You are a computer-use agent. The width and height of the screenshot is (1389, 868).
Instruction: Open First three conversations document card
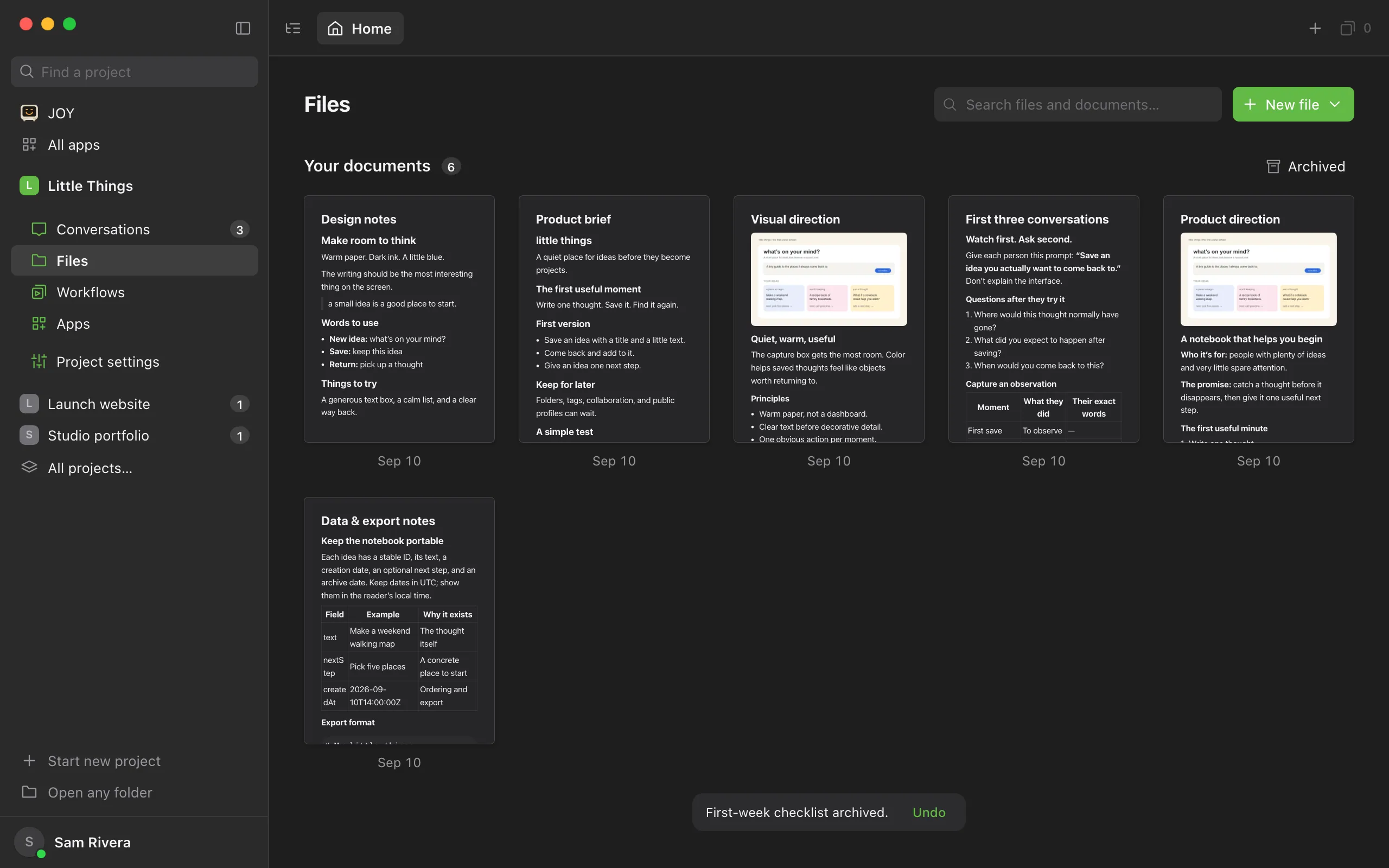(x=1043, y=318)
